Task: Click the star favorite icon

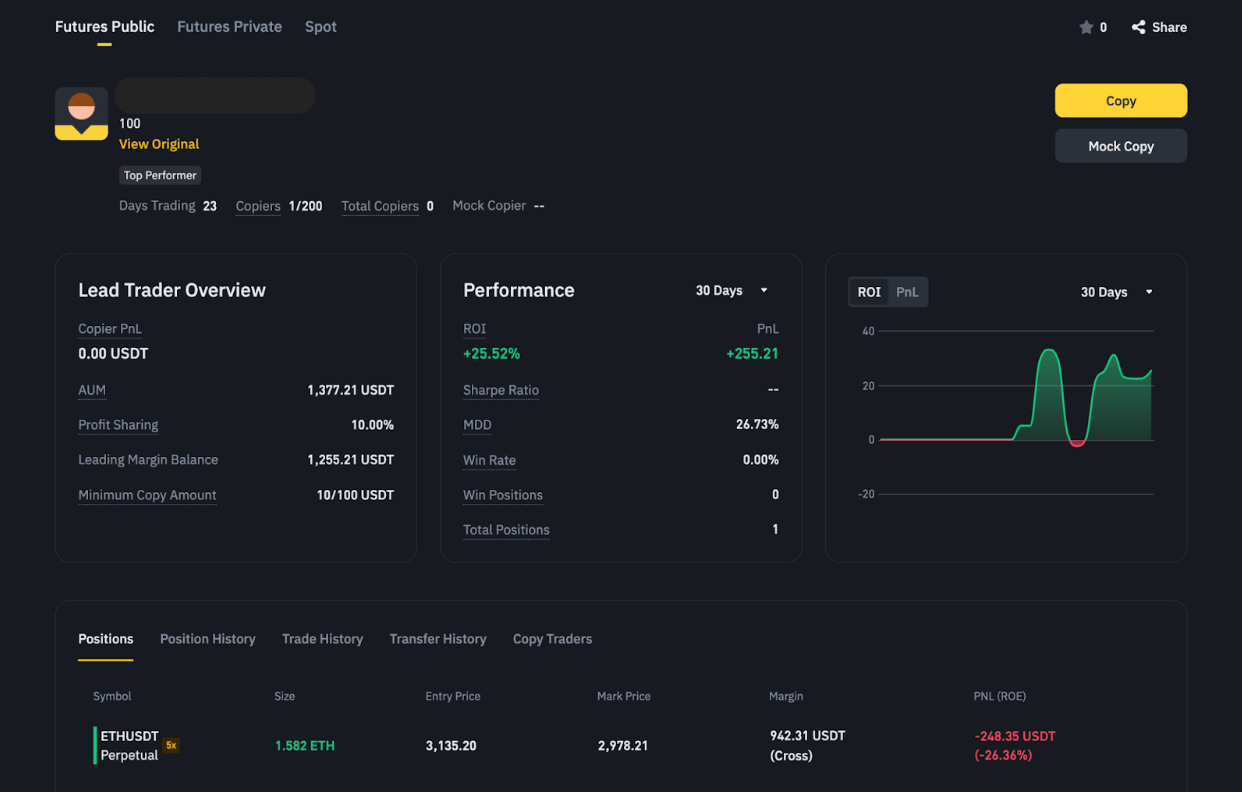Action: (x=1086, y=27)
